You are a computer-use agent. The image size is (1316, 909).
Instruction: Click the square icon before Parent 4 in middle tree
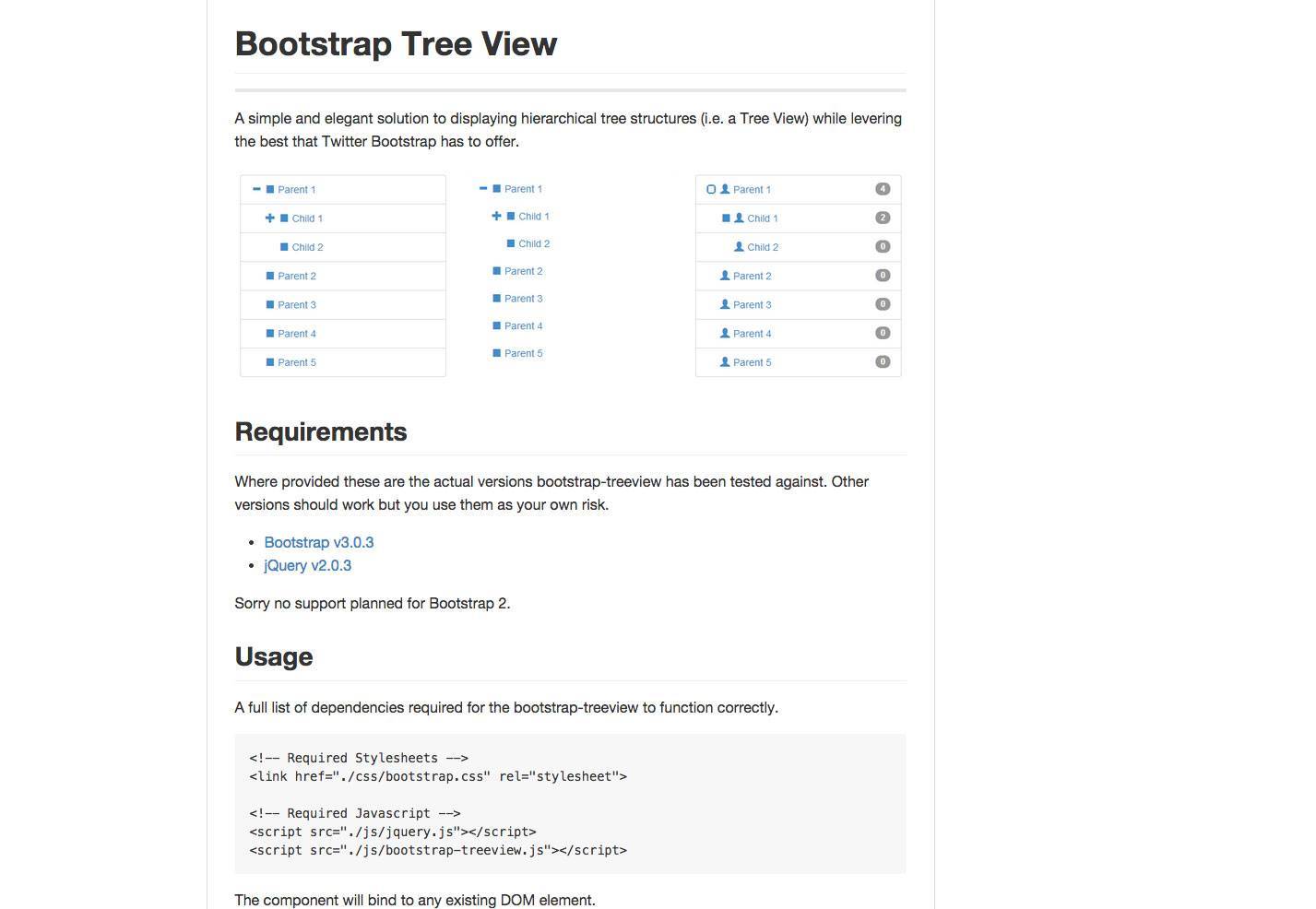click(497, 325)
